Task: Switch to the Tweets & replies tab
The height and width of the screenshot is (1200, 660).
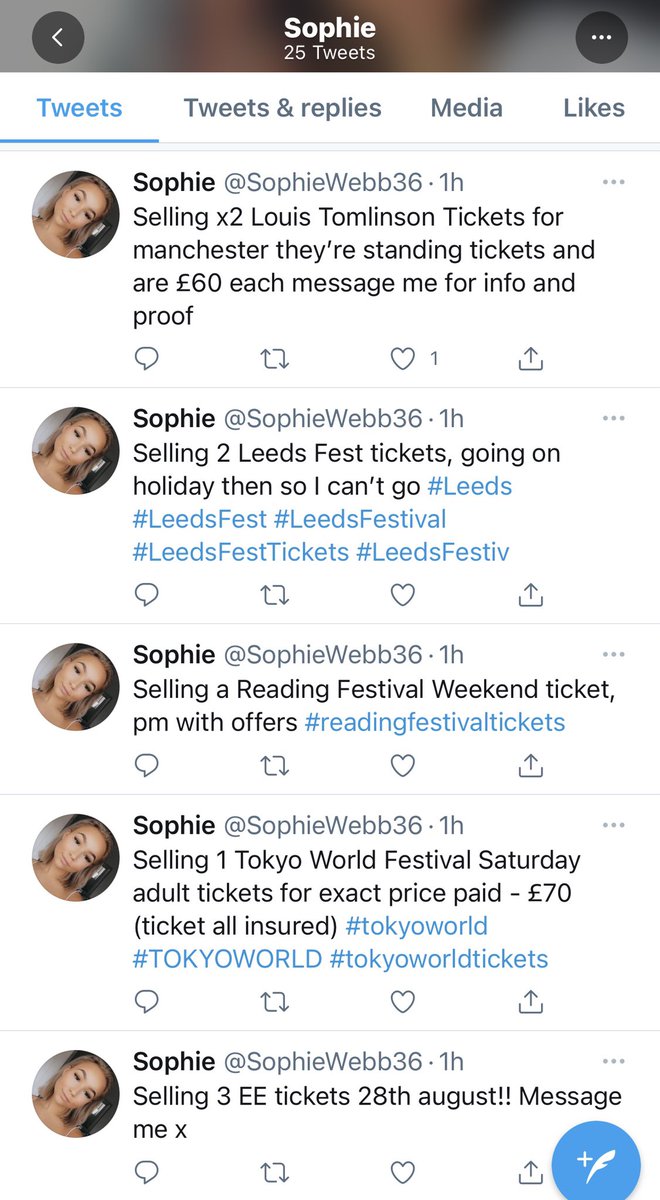Action: [283, 108]
